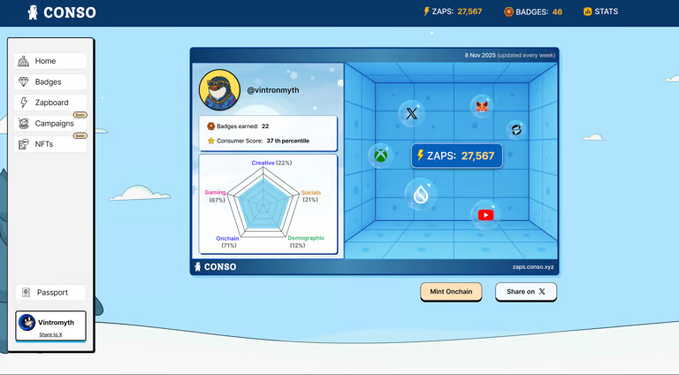
Task: Click the NFTs icon in sidebar
Action: click(23, 144)
